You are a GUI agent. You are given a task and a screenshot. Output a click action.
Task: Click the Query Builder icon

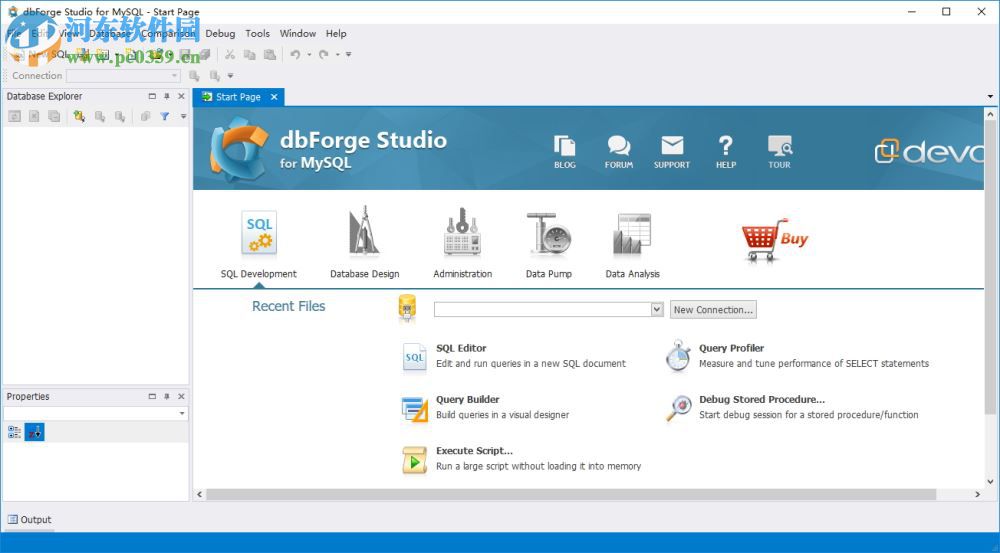click(x=415, y=409)
